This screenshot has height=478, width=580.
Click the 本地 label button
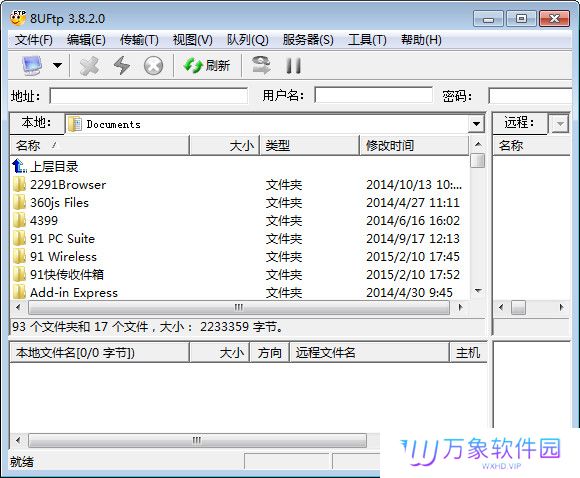36,122
